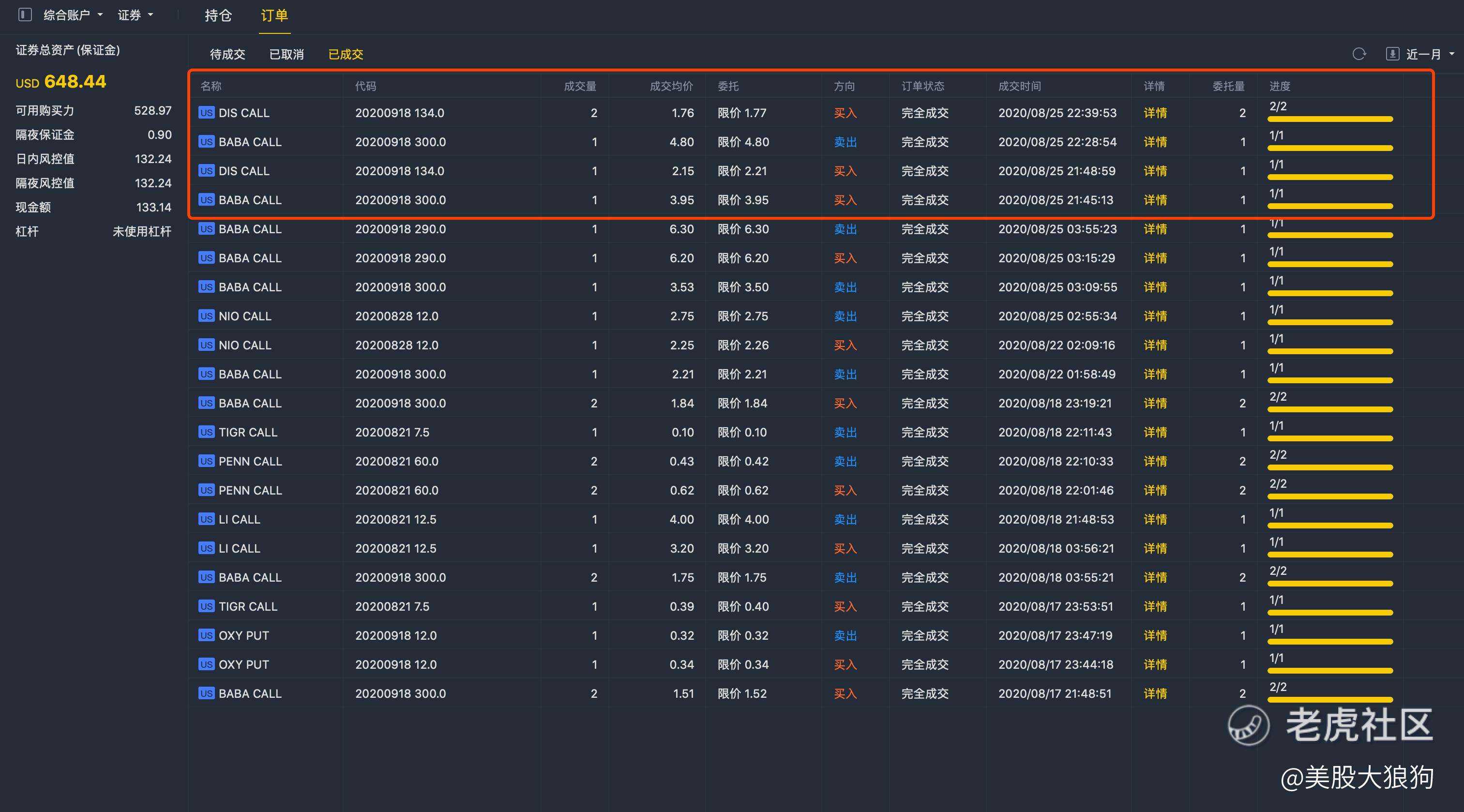Image resolution: width=1464 pixels, height=812 pixels.
Task: Click code 20200918 134.0 in 22:39:53 row
Action: (x=400, y=113)
